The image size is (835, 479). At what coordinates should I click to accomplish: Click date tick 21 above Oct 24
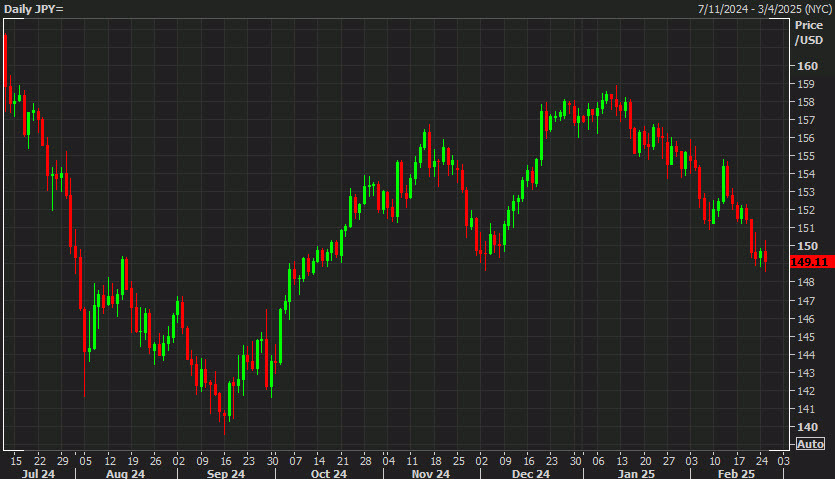click(x=342, y=461)
